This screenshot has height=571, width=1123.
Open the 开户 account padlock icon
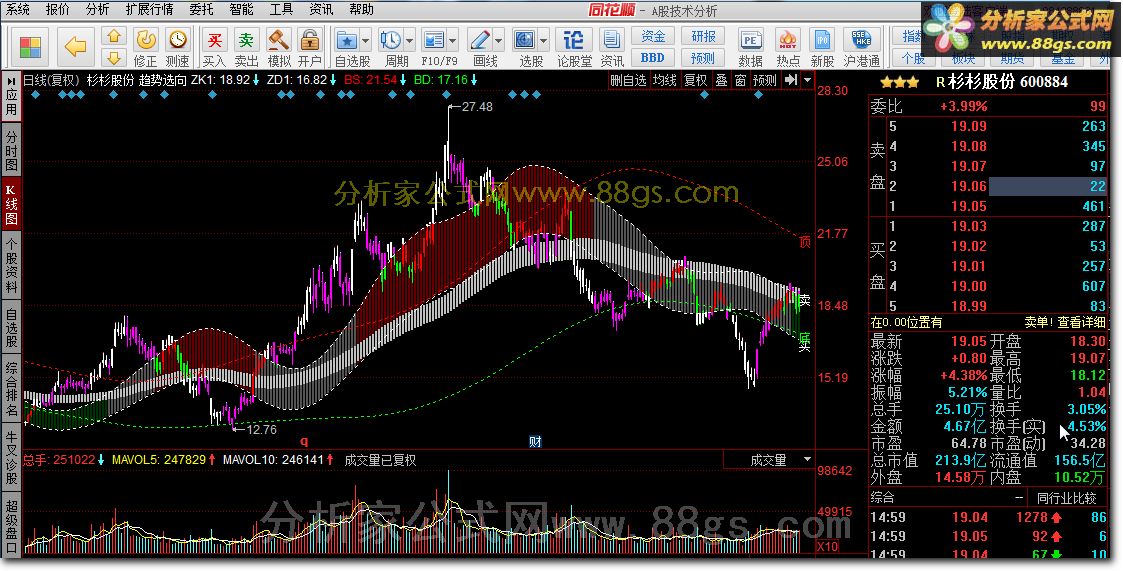[x=310, y=47]
